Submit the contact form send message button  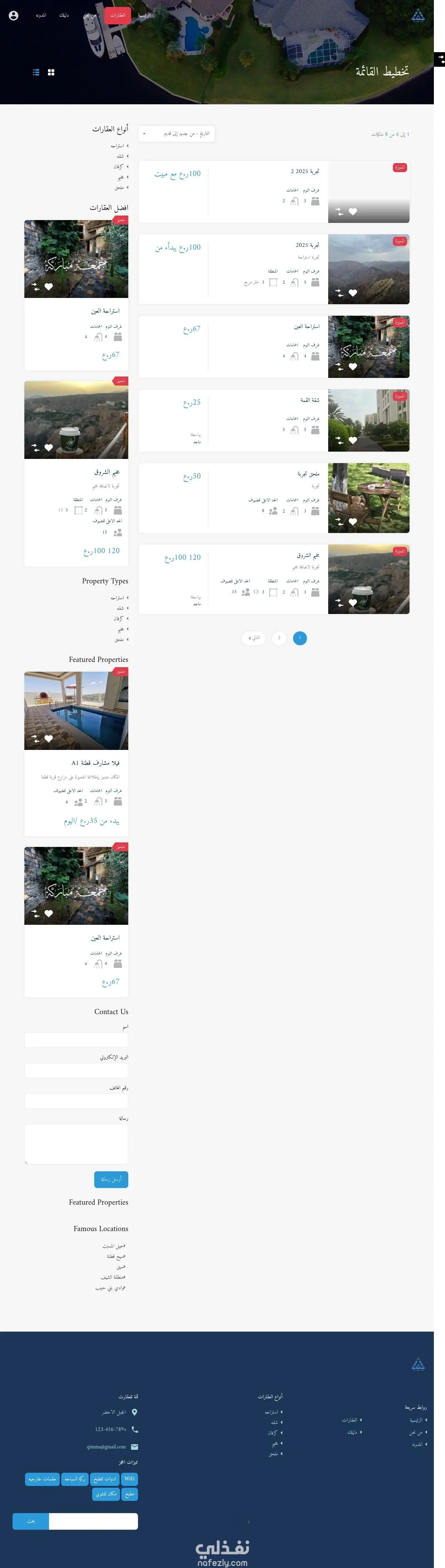tap(111, 1179)
